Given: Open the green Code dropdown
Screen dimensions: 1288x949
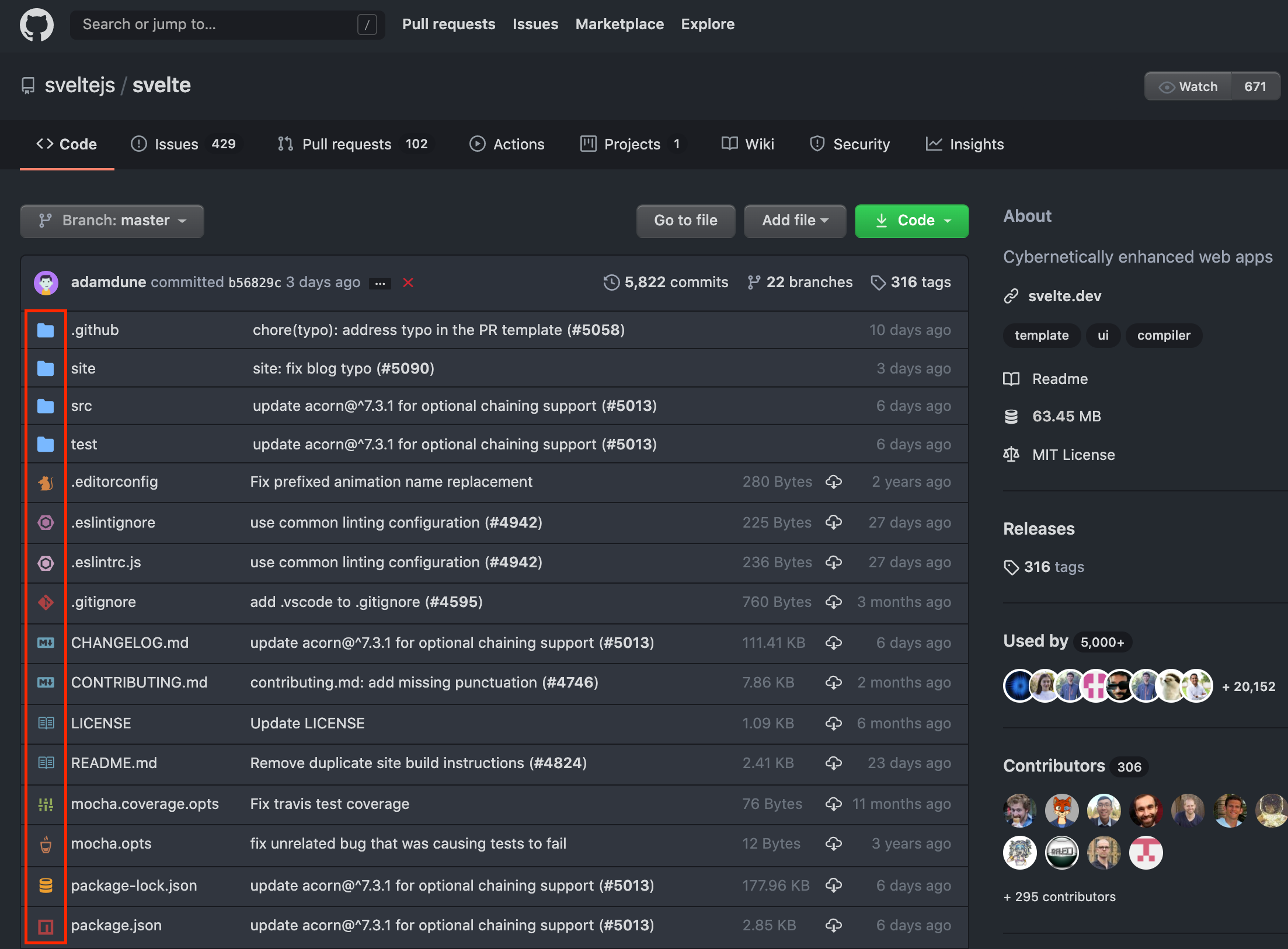Looking at the screenshot, I should 911,221.
